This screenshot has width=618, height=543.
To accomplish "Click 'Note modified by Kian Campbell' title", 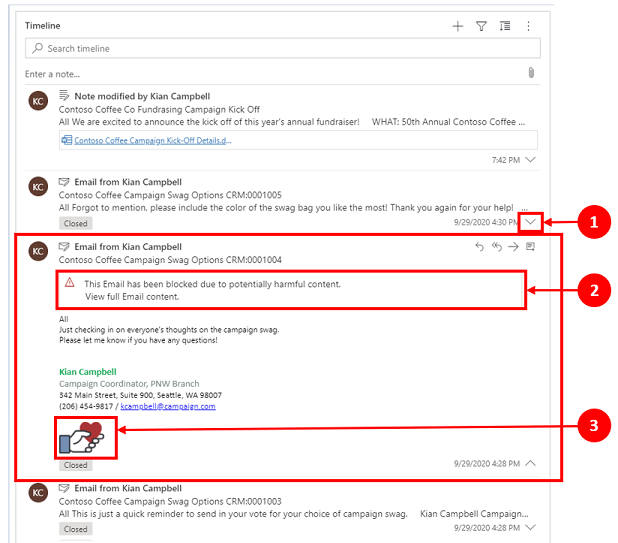I will tap(142, 96).
